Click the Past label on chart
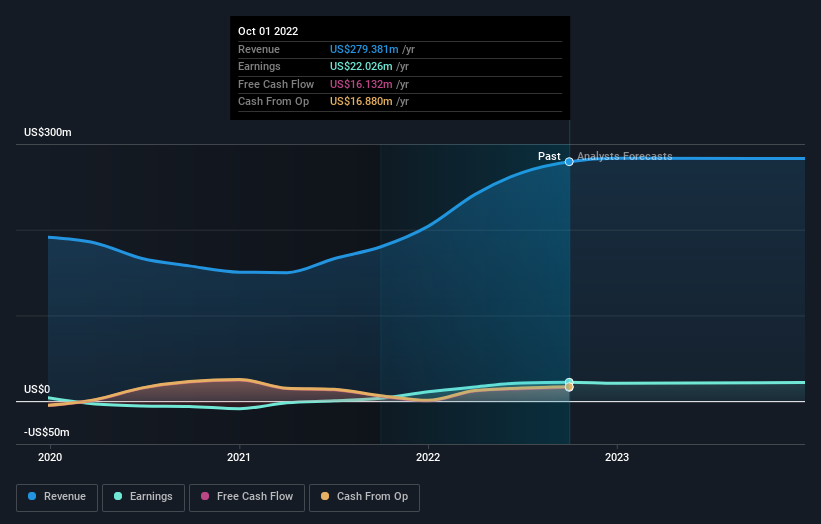This screenshot has width=821, height=524. 549,156
